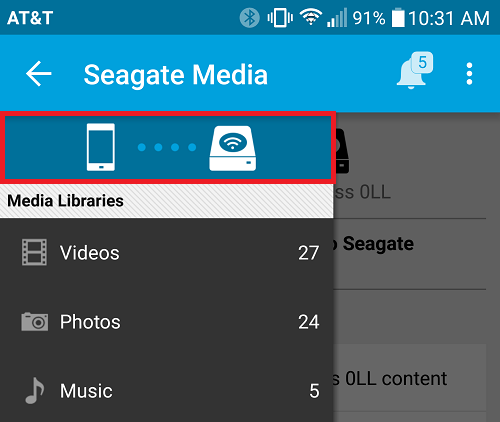Tap the wireless drive icon

point(233,148)
